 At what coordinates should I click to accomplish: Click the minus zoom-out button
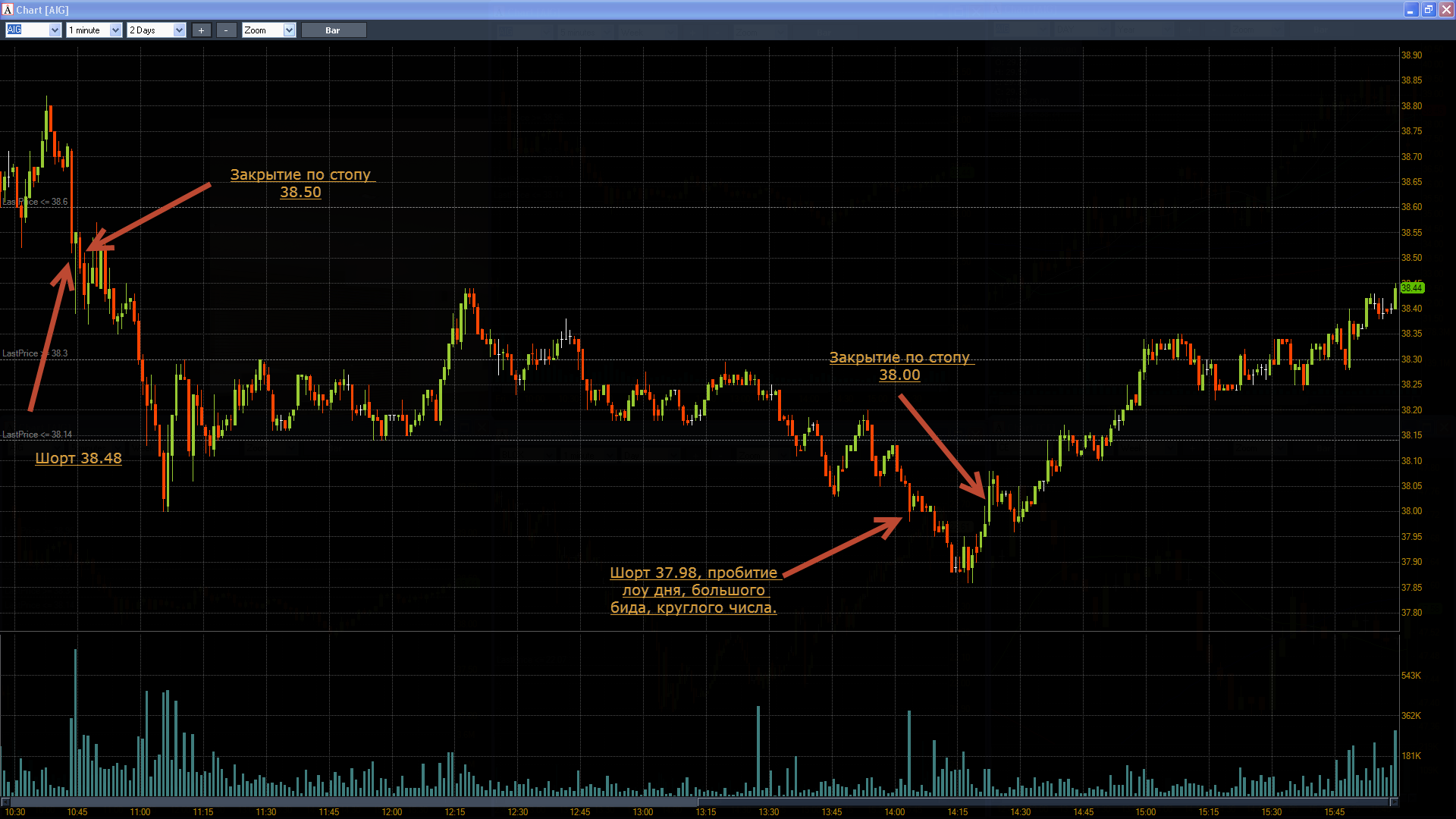(226, 30)
